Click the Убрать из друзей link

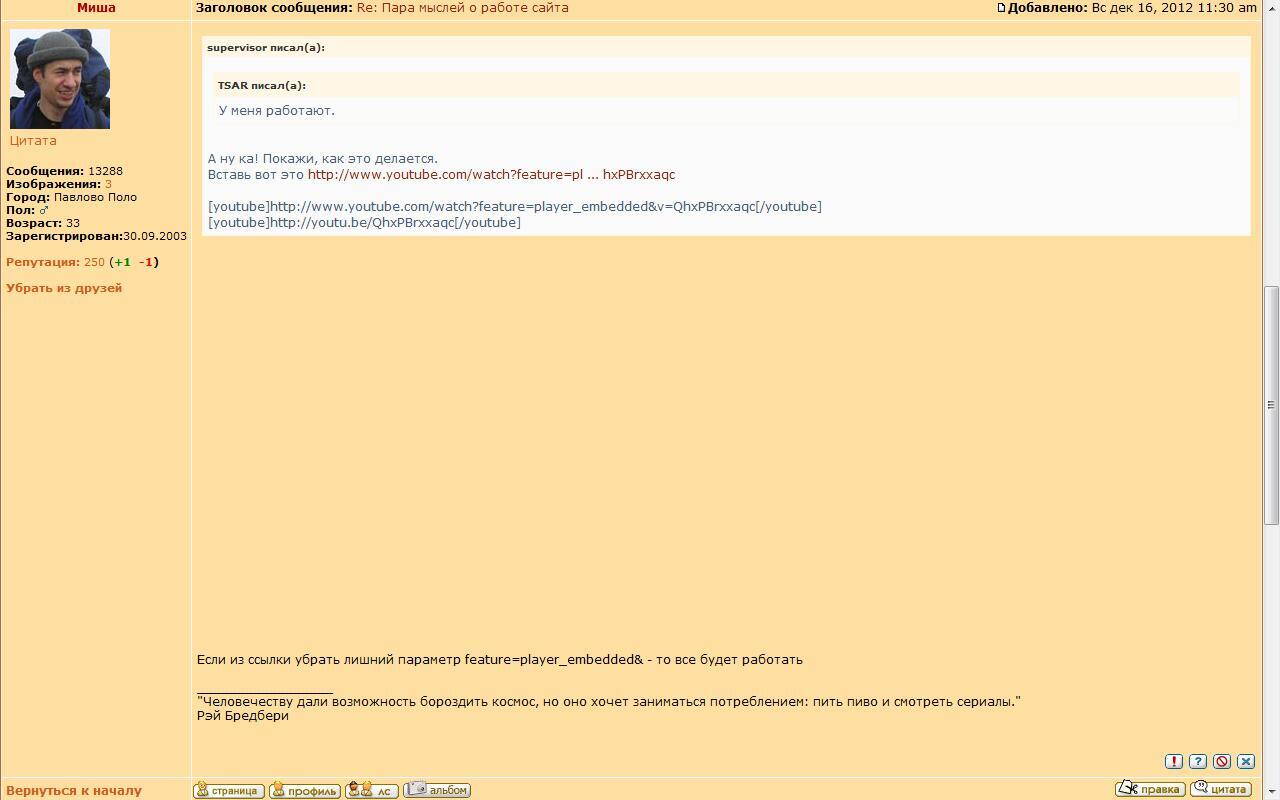coord(64,288)
